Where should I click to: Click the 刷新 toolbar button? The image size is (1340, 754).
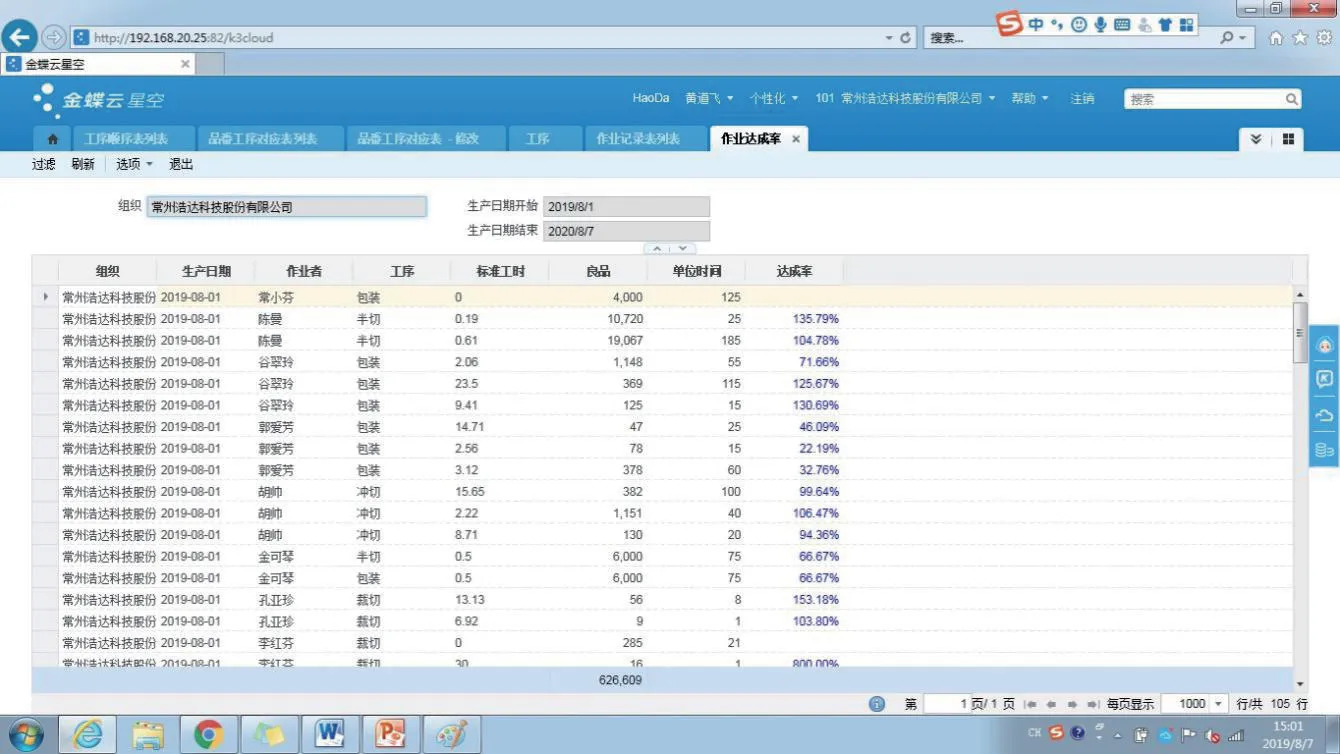(83, 164)
